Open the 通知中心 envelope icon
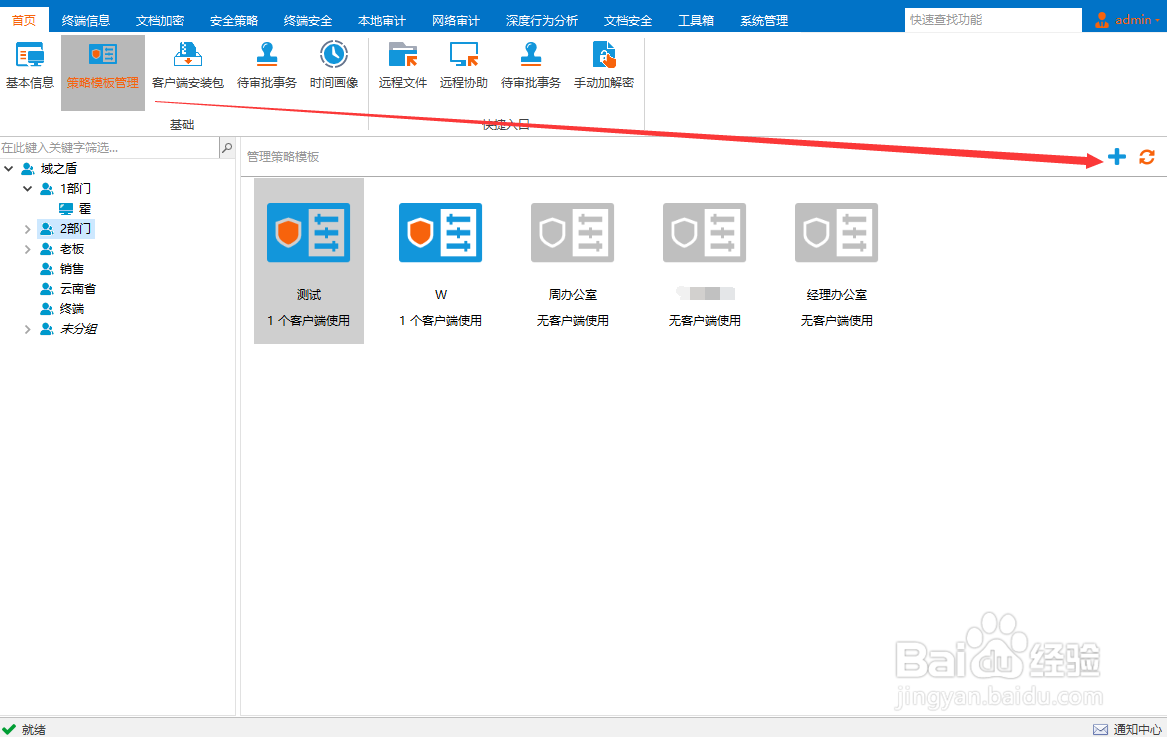This screenshot has height=737, width=1167. pyautogui.click(x=1100, y=730)
